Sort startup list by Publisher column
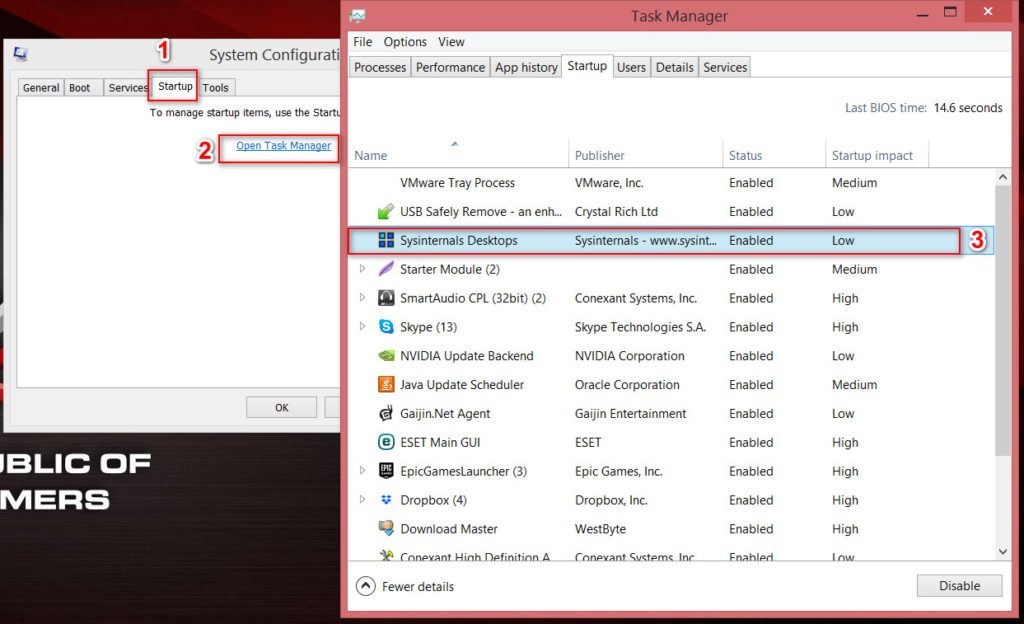Image resolution: width=1024 pixels, height=624 pixels. point(646,155)
